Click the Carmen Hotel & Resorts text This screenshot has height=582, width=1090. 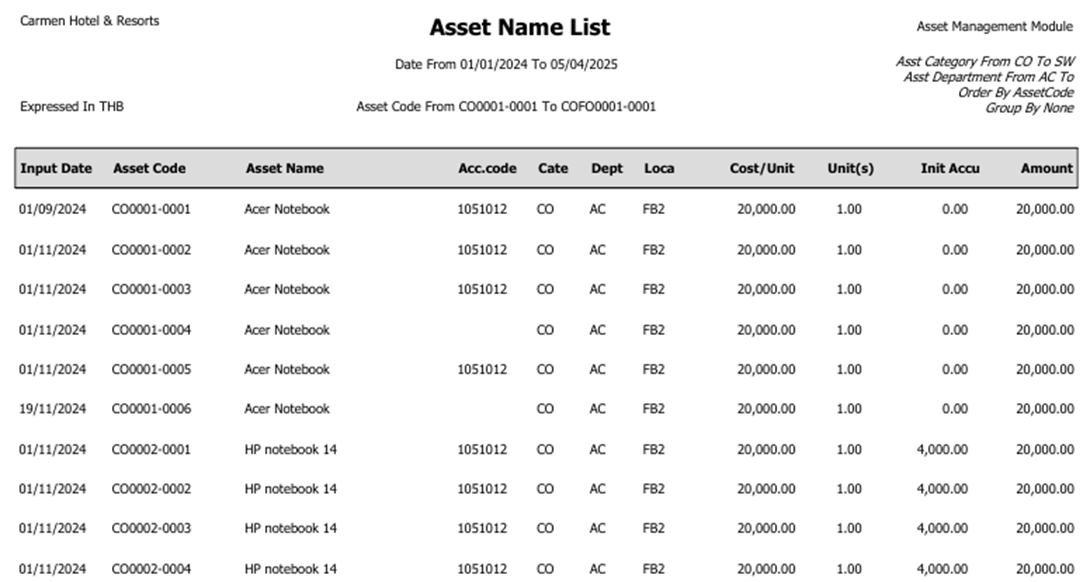(90, 21)
